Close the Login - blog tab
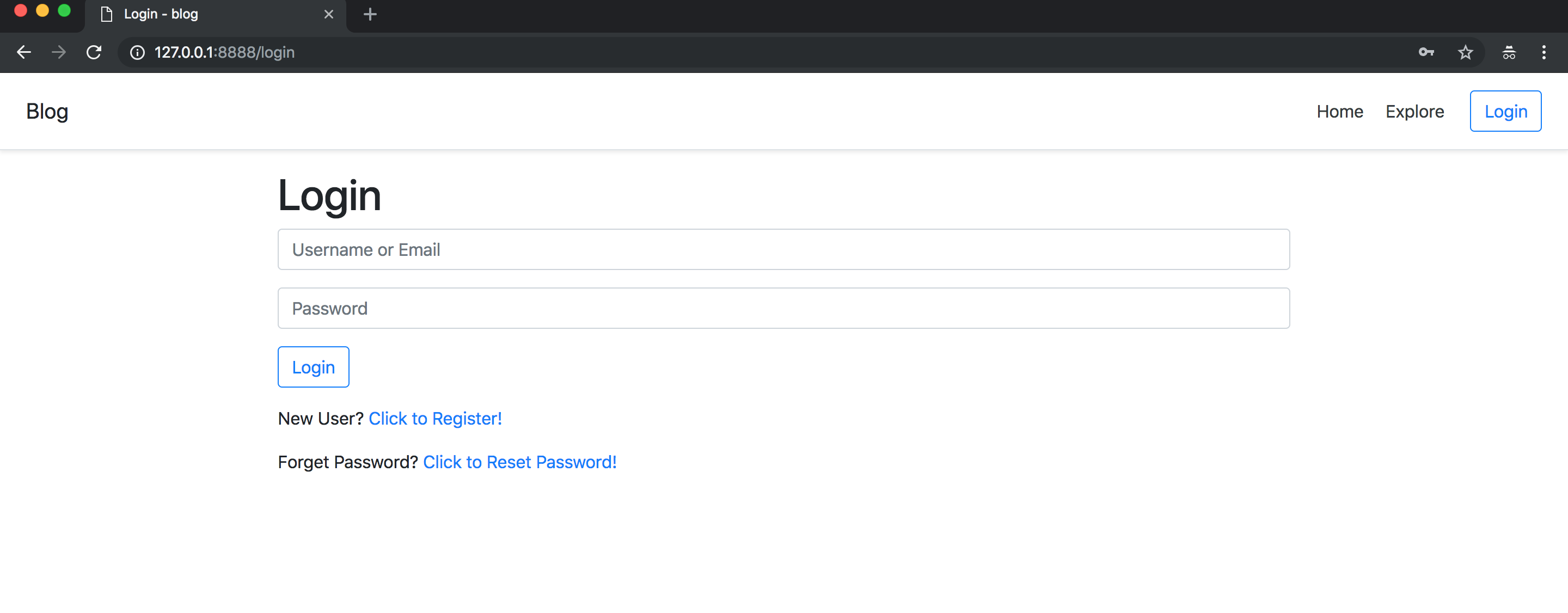Viewport: 1568px width, 613px height. click(329, 14)
